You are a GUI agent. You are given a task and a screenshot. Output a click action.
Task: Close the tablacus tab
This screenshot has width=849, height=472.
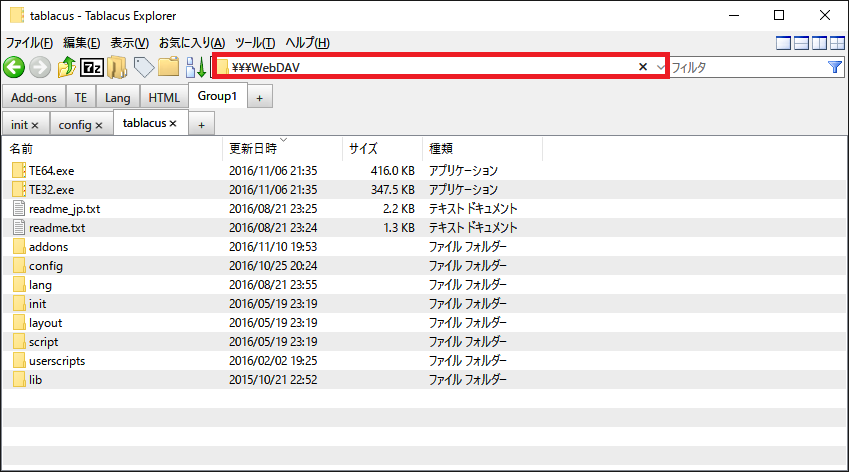point(173,123)
